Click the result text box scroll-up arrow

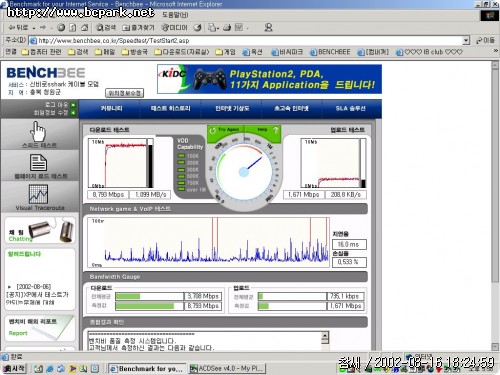click(325, 335)
